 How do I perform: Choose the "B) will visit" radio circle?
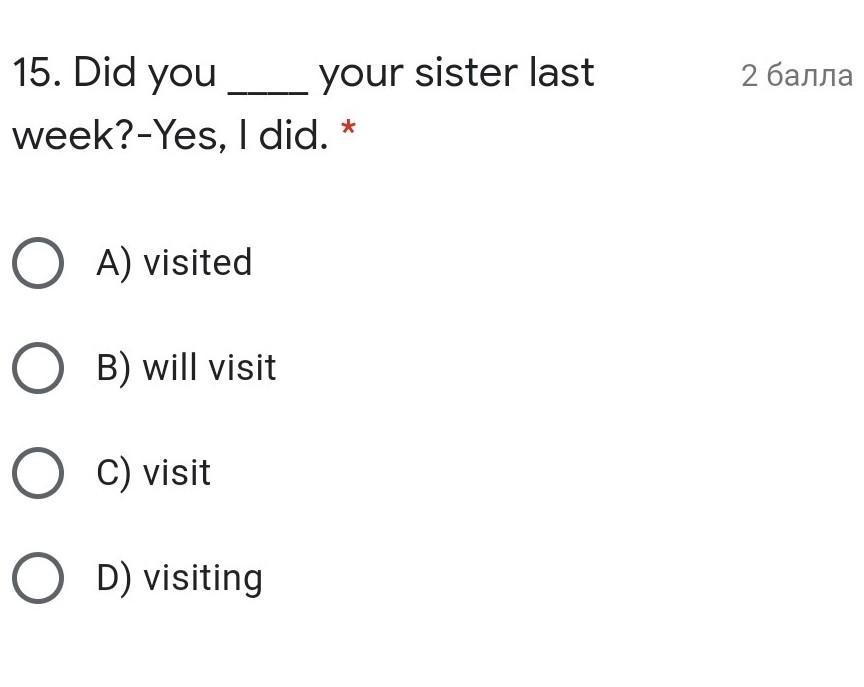[x=38, y=368]
